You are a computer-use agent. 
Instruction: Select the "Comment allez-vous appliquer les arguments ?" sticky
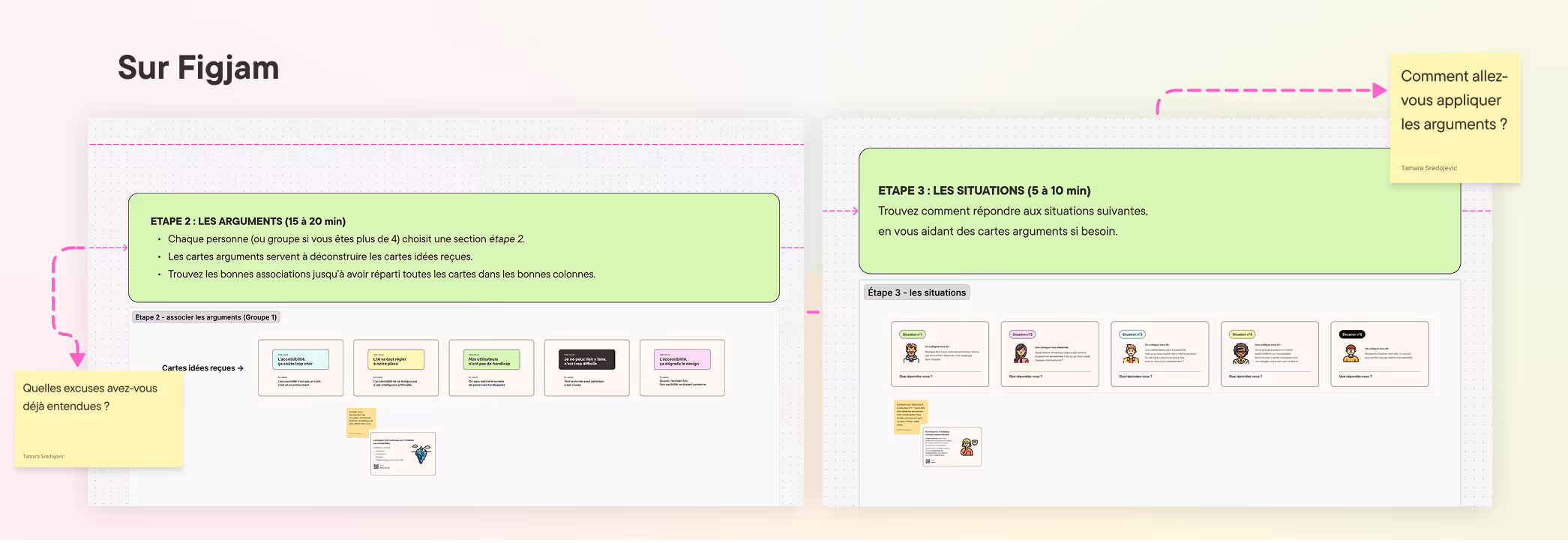pos(1455,117)
